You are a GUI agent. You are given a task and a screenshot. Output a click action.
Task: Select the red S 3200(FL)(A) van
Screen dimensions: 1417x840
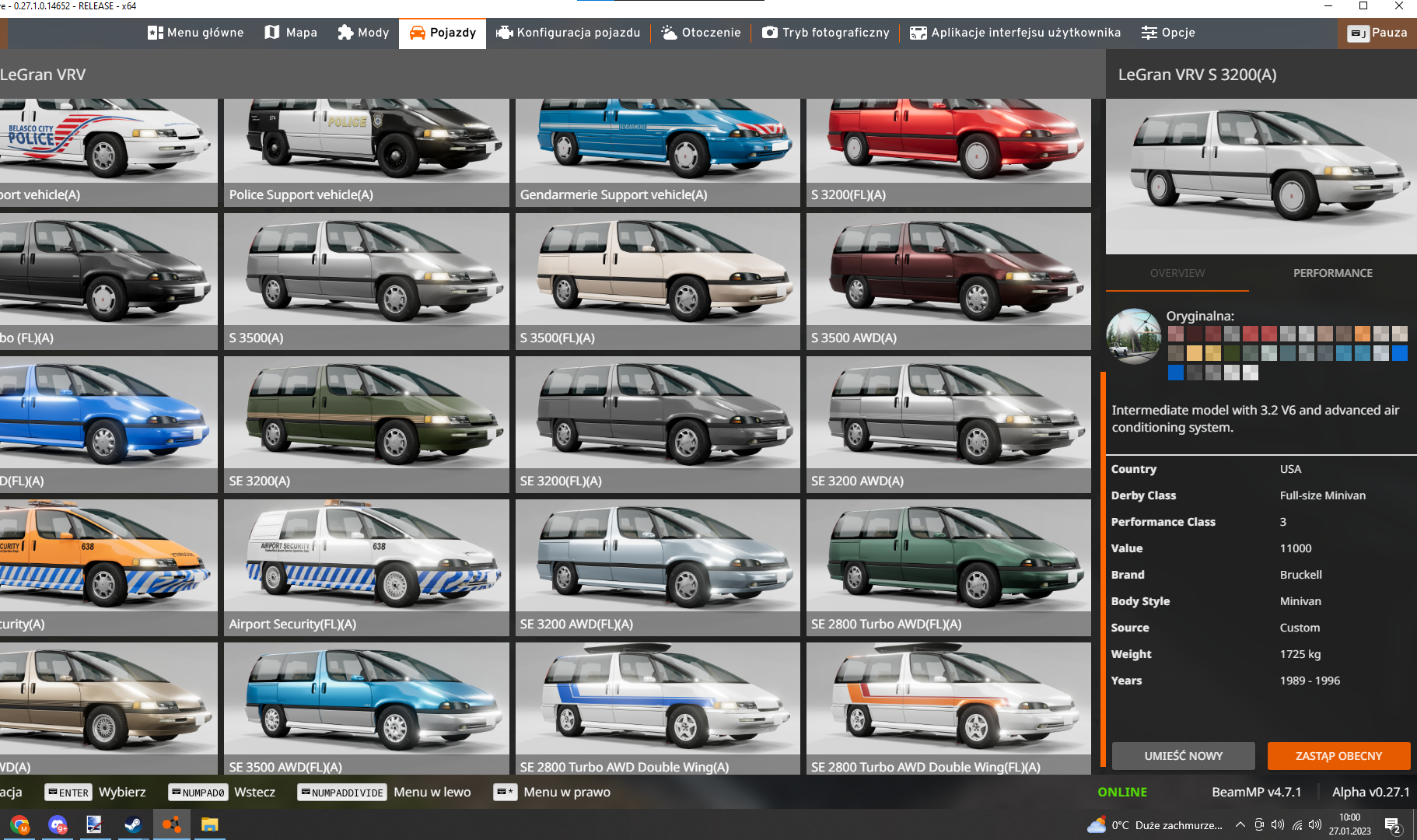click(x=949, y=152)
